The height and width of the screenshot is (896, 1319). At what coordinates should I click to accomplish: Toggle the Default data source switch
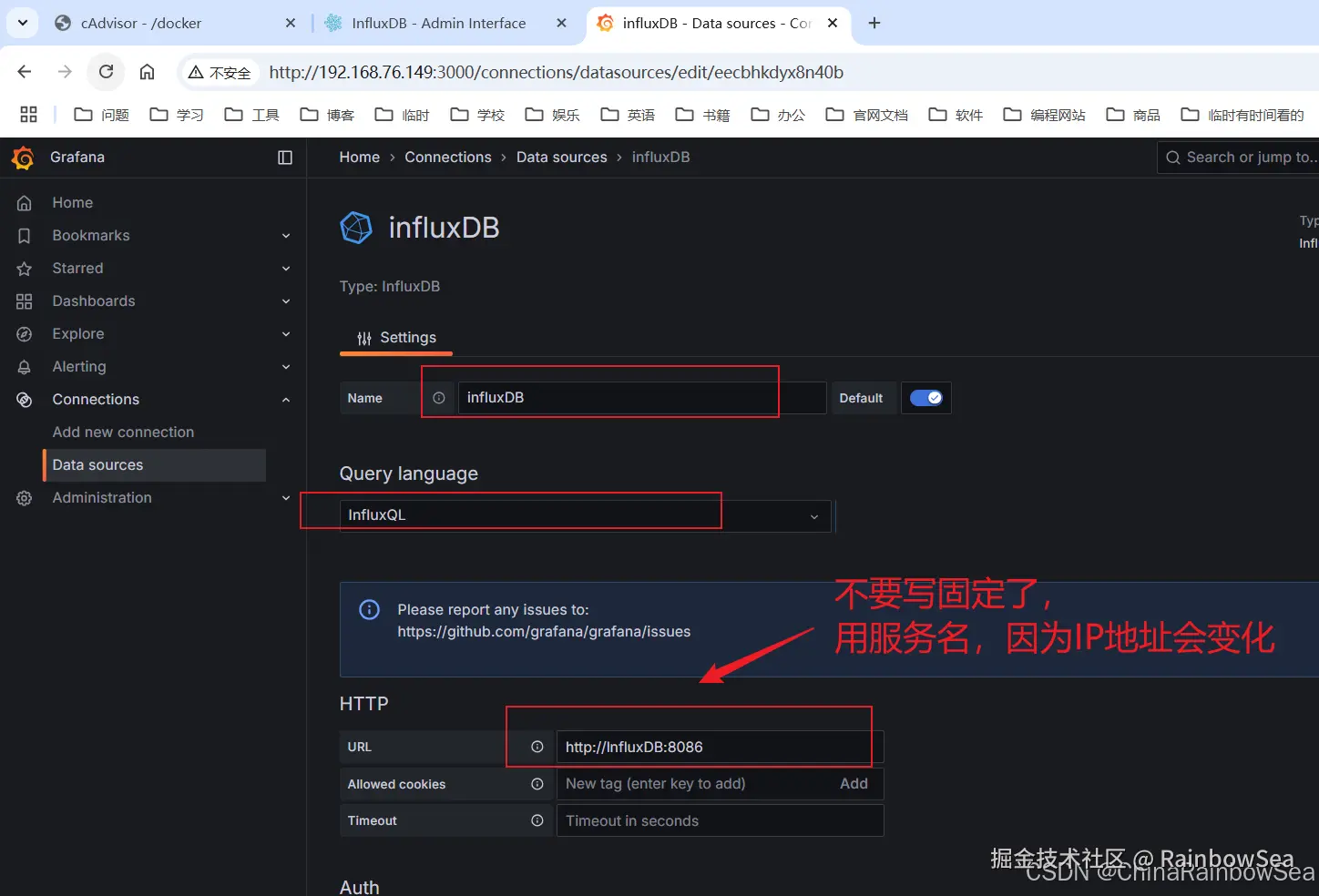pos(926,398)
